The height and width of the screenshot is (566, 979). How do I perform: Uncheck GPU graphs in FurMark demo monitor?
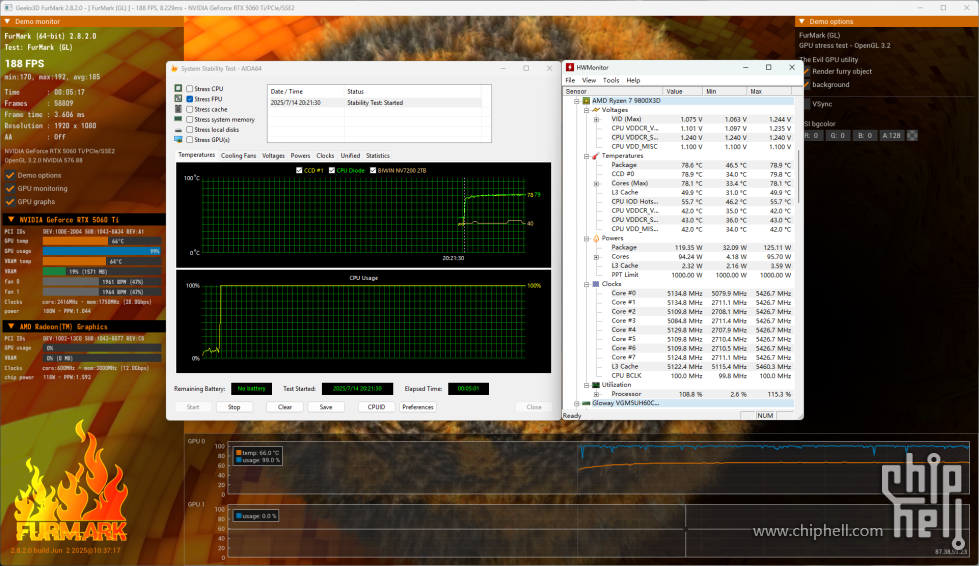click(x=9, y=202)
